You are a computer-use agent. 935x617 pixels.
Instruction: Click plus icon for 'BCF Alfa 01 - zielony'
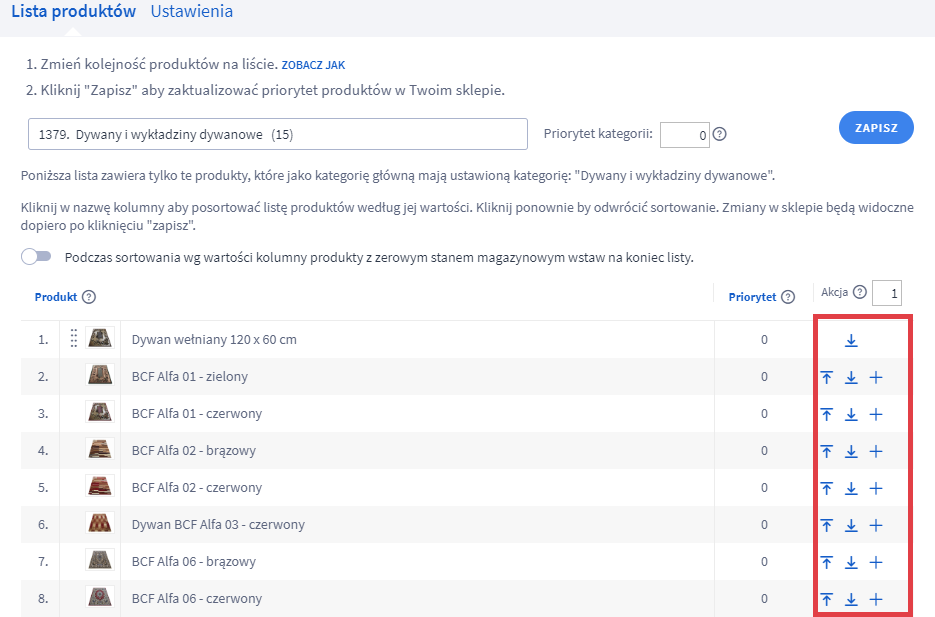(875, 377)
